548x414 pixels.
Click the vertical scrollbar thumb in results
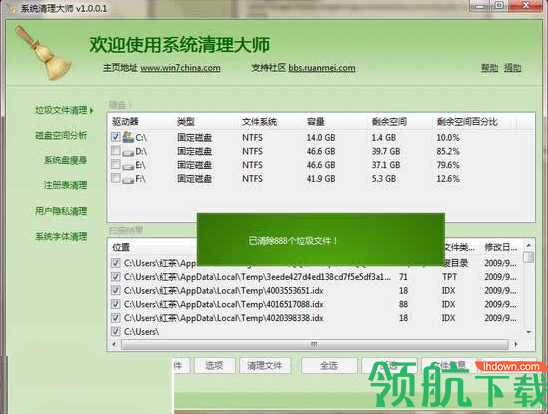(x=529, y=257)
